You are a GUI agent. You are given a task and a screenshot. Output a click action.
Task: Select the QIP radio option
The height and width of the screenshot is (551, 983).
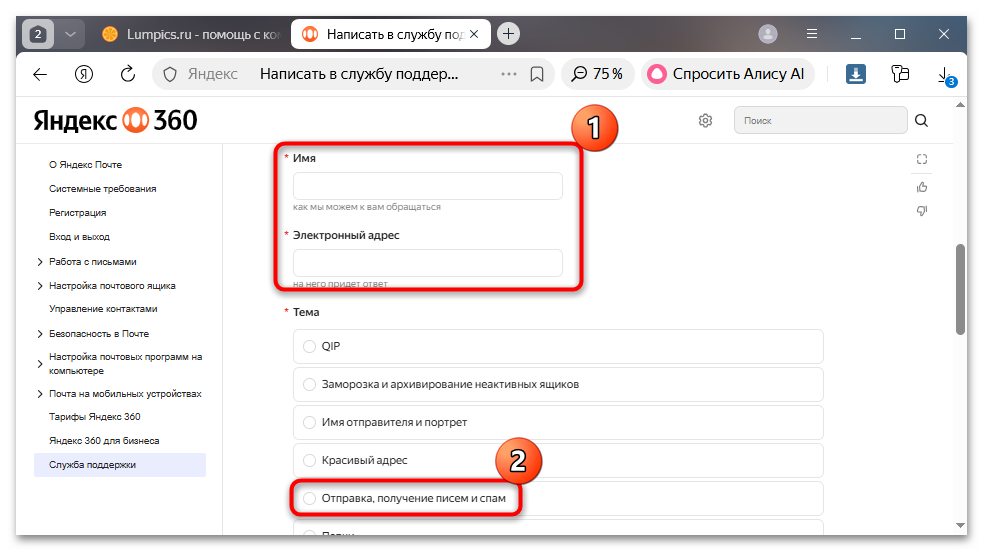tap(309, 346)
